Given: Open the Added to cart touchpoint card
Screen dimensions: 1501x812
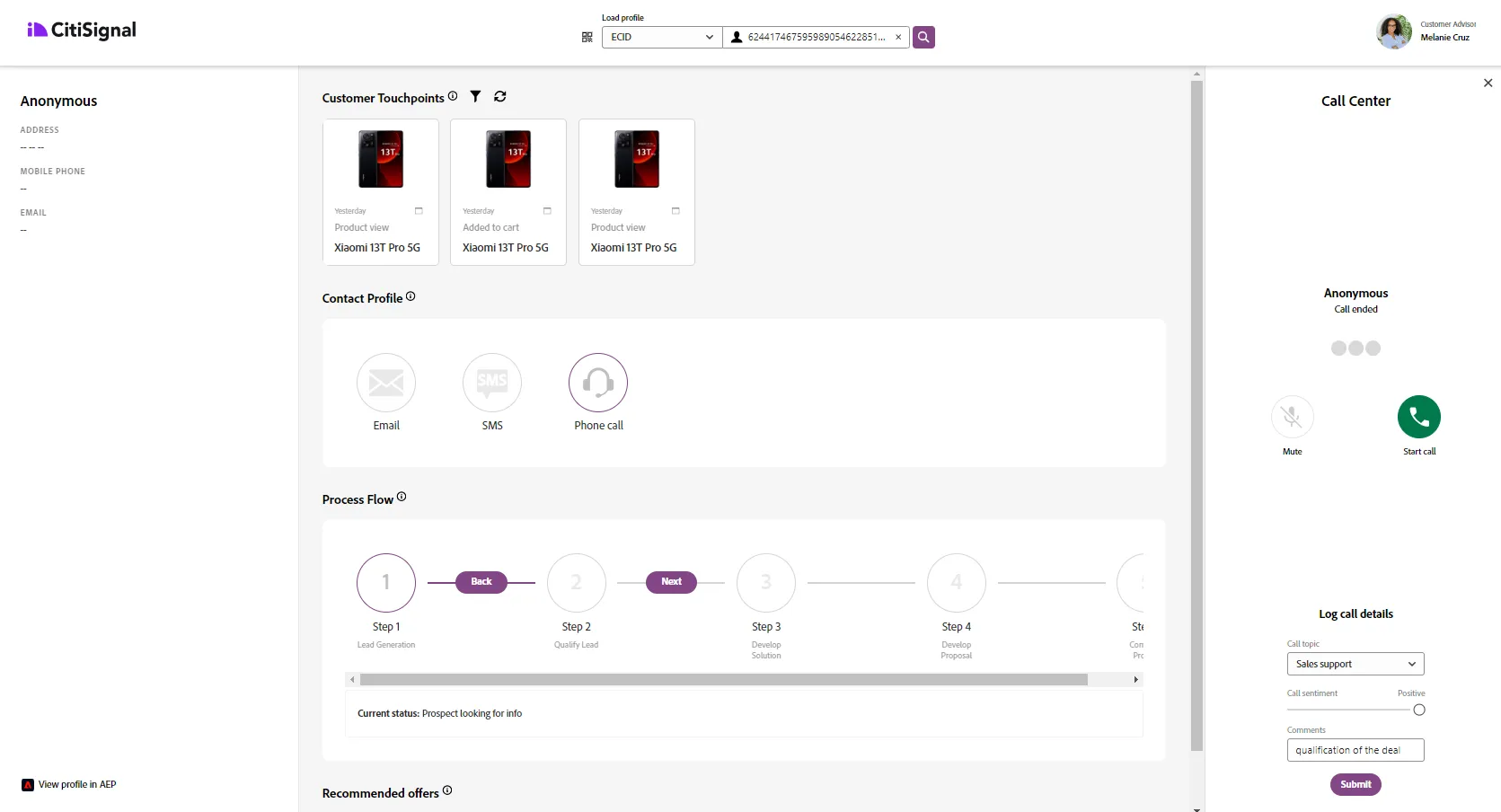Looking at the screenshot, I should (508, 192).
